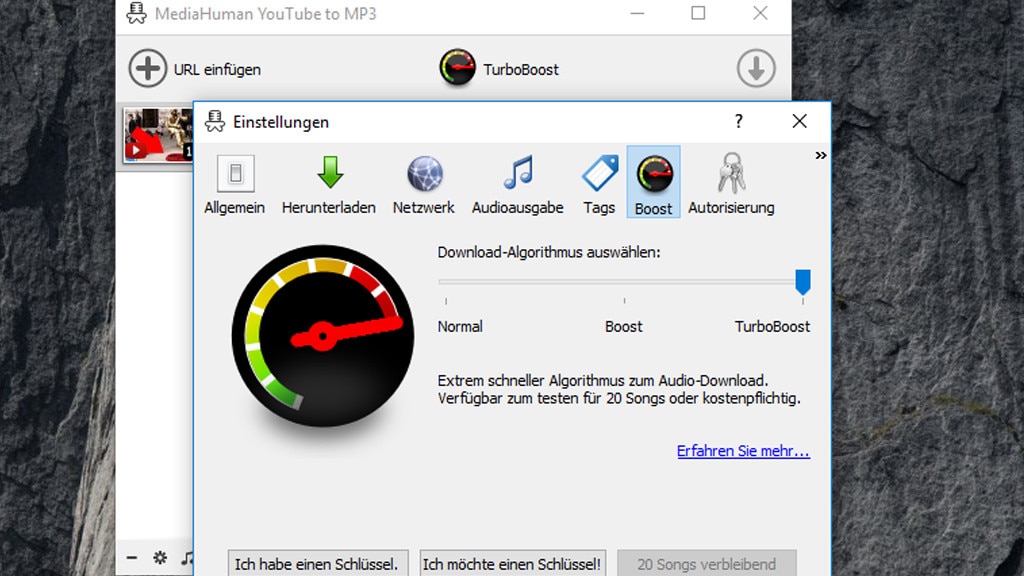Screen dimensions: 1024x576
Task: Open the Allgemein settings tab
Action: [234, 184]
